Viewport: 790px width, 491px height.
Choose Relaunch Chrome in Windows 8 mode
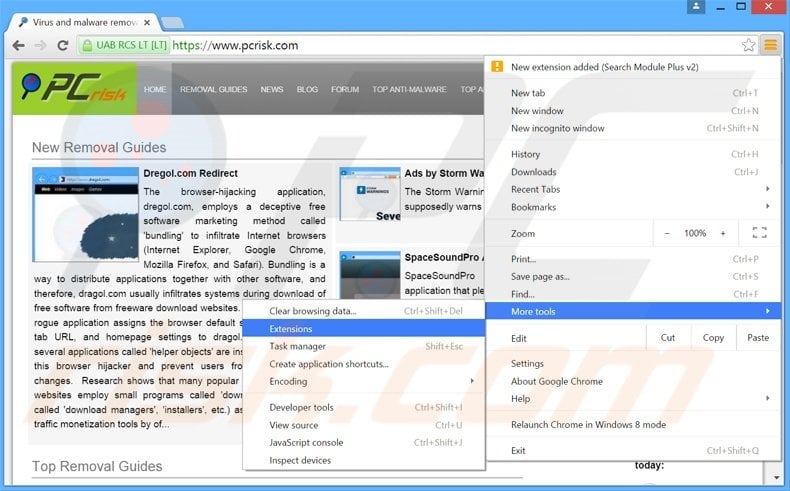coord(634,425)
